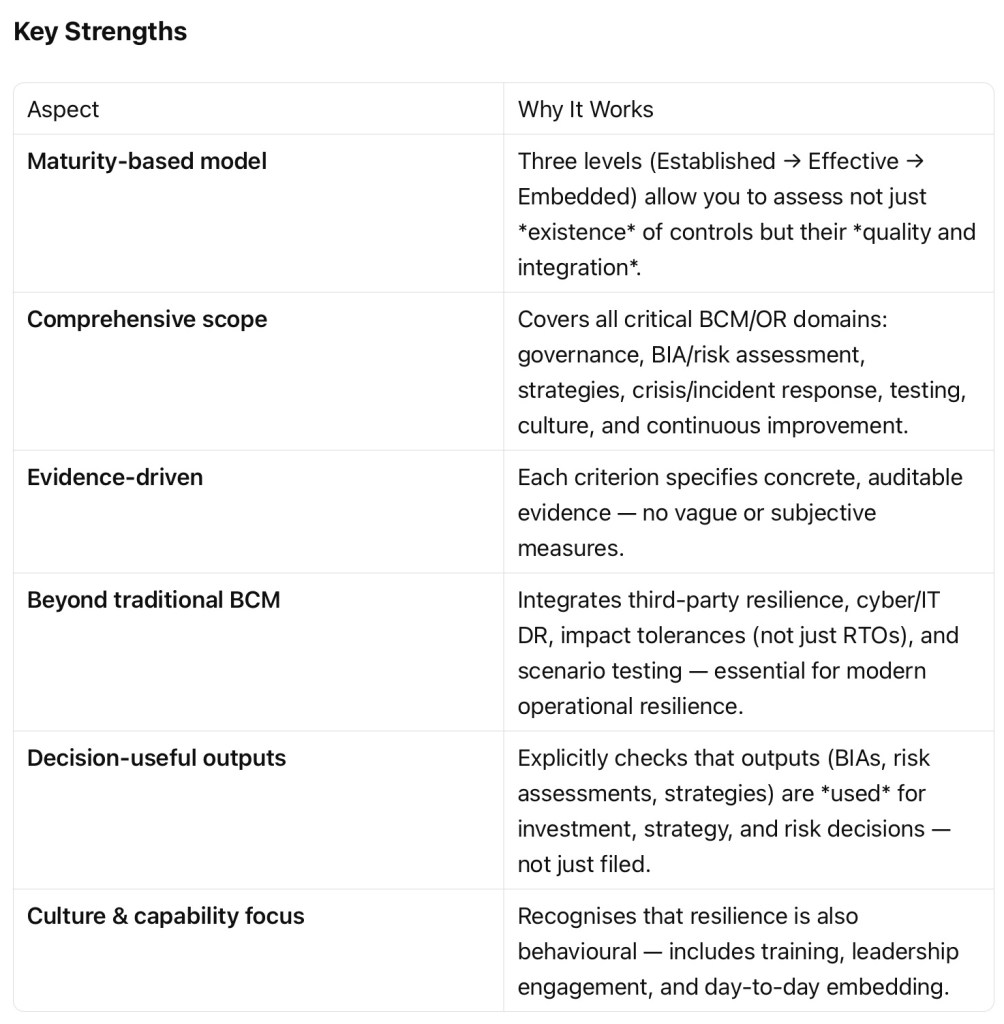Click the "Beyond traditional BCM" row label
This screenshot has width=1004, height=1024.
(x=154, y=600)
